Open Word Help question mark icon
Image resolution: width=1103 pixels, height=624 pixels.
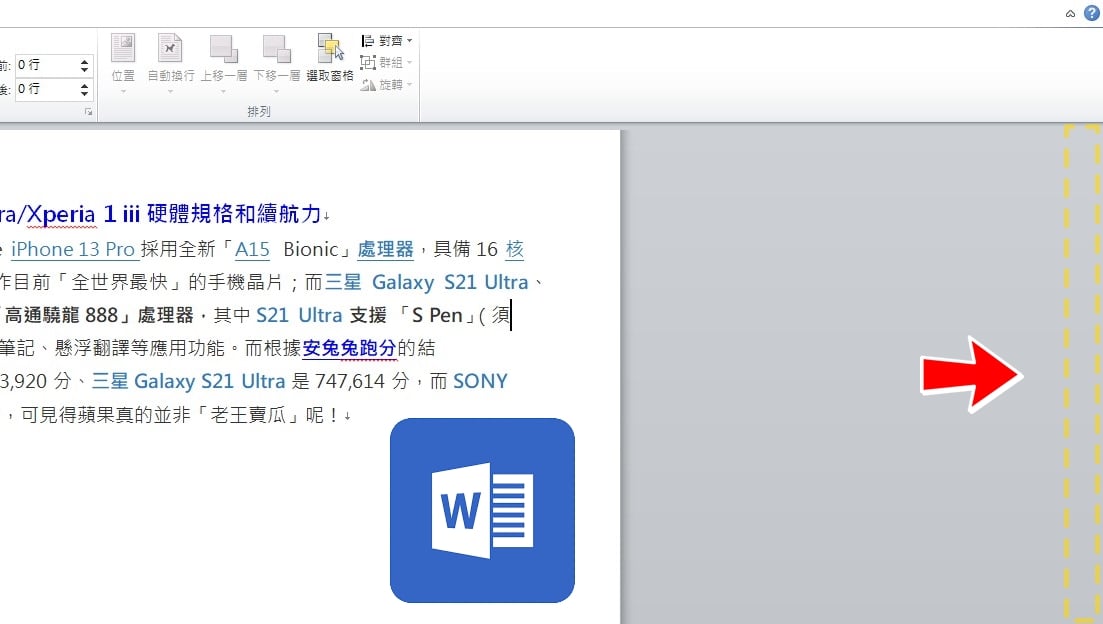tap(1092, 13)
